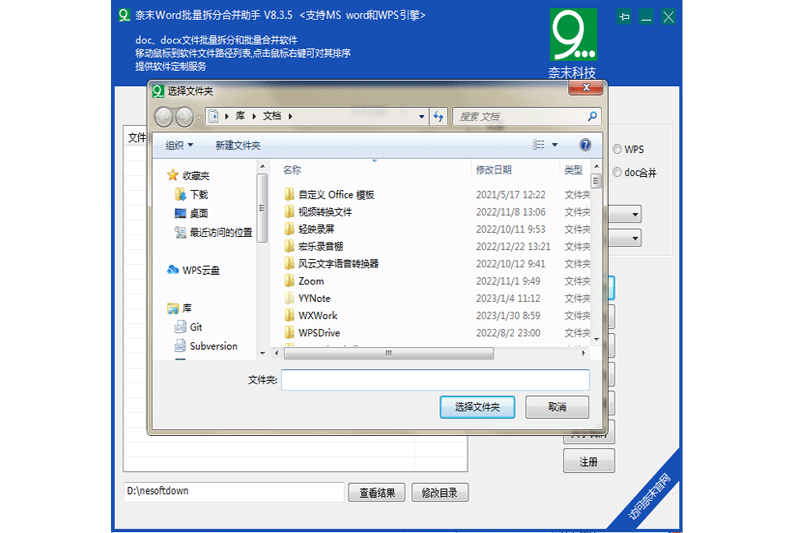800x533 pixels.
Task: Click the refresh button next to address bar
Action: (438, 116)
